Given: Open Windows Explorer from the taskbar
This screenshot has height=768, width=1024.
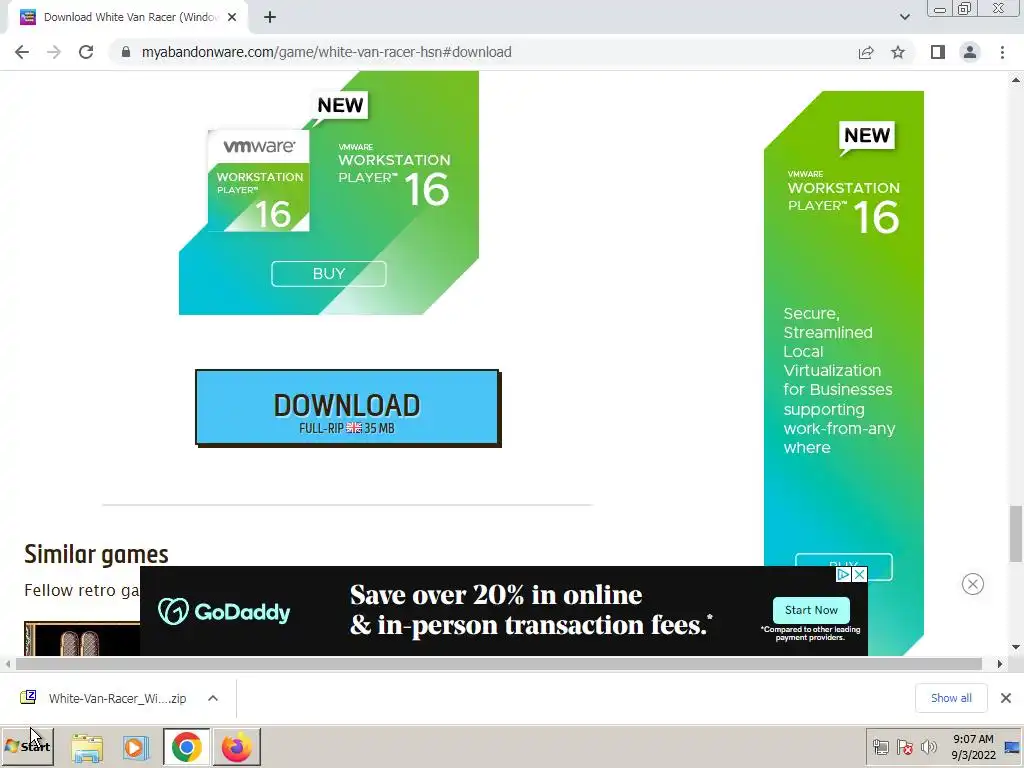Looking at the screenshot, I should tap(87, 747).
